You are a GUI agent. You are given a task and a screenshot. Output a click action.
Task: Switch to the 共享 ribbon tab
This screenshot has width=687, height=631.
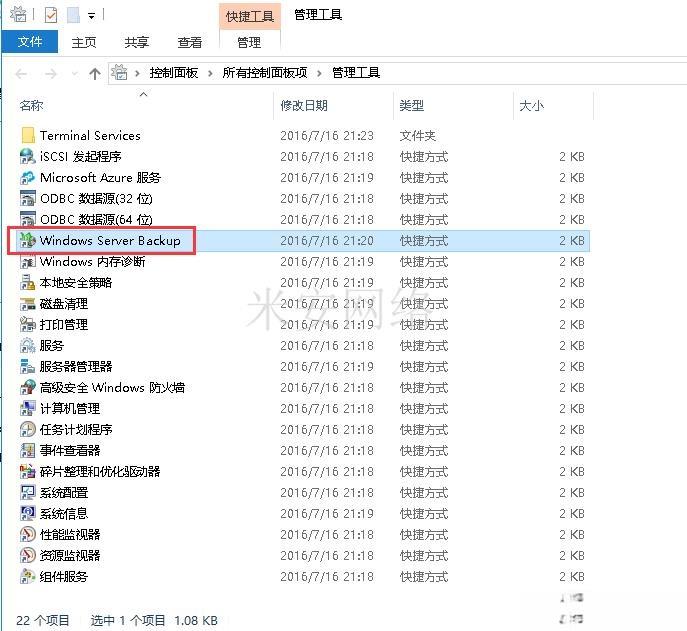pyautogui.click(x=137, y=43)
